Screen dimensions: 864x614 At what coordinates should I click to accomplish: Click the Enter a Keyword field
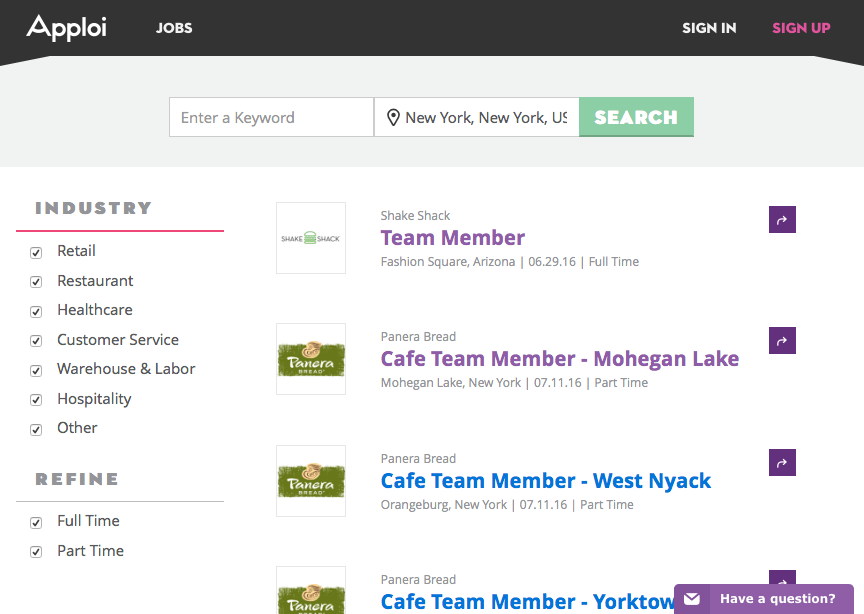[271, 118]
